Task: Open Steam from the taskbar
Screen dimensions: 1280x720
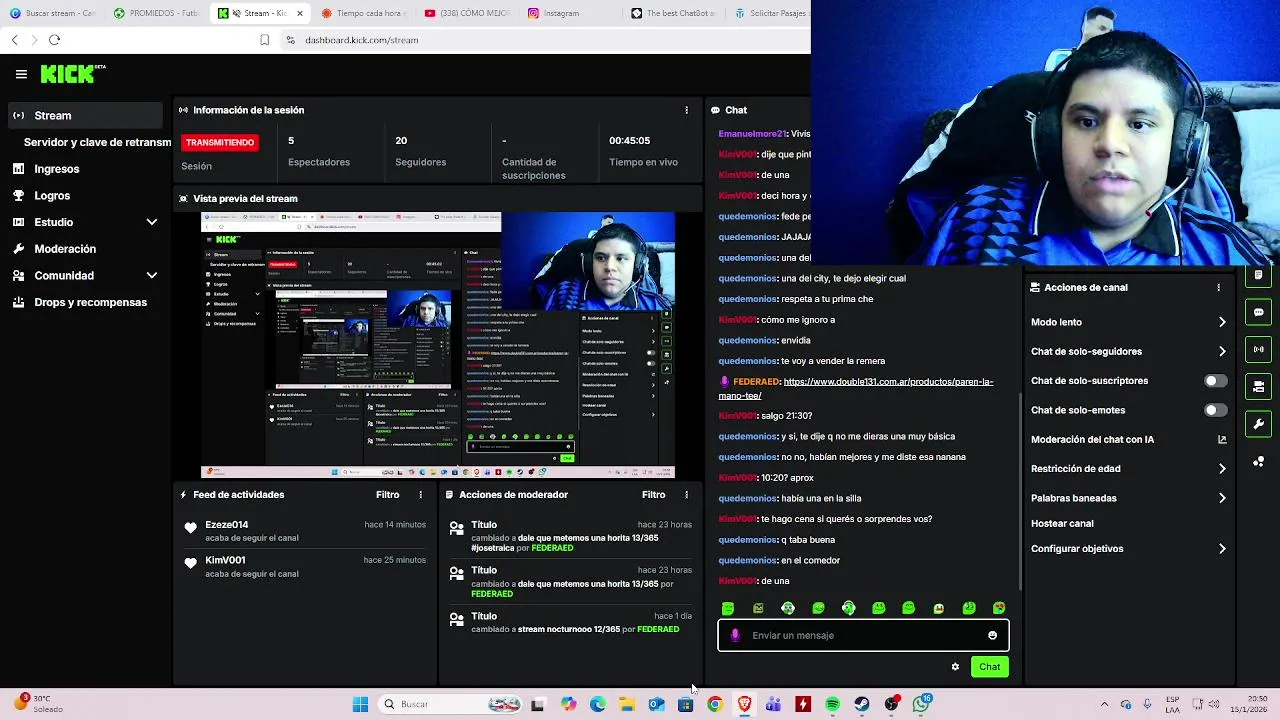Action: click(861, 704)
